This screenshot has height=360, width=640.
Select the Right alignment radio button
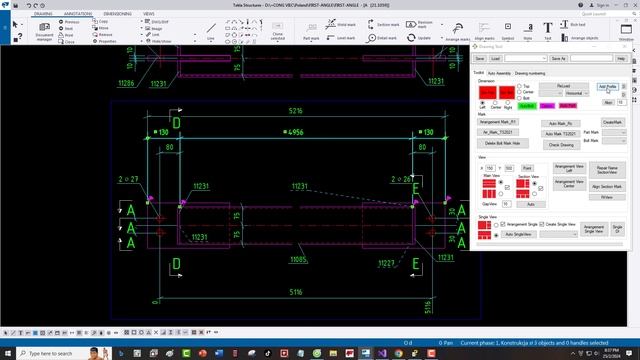coord(508,102)
